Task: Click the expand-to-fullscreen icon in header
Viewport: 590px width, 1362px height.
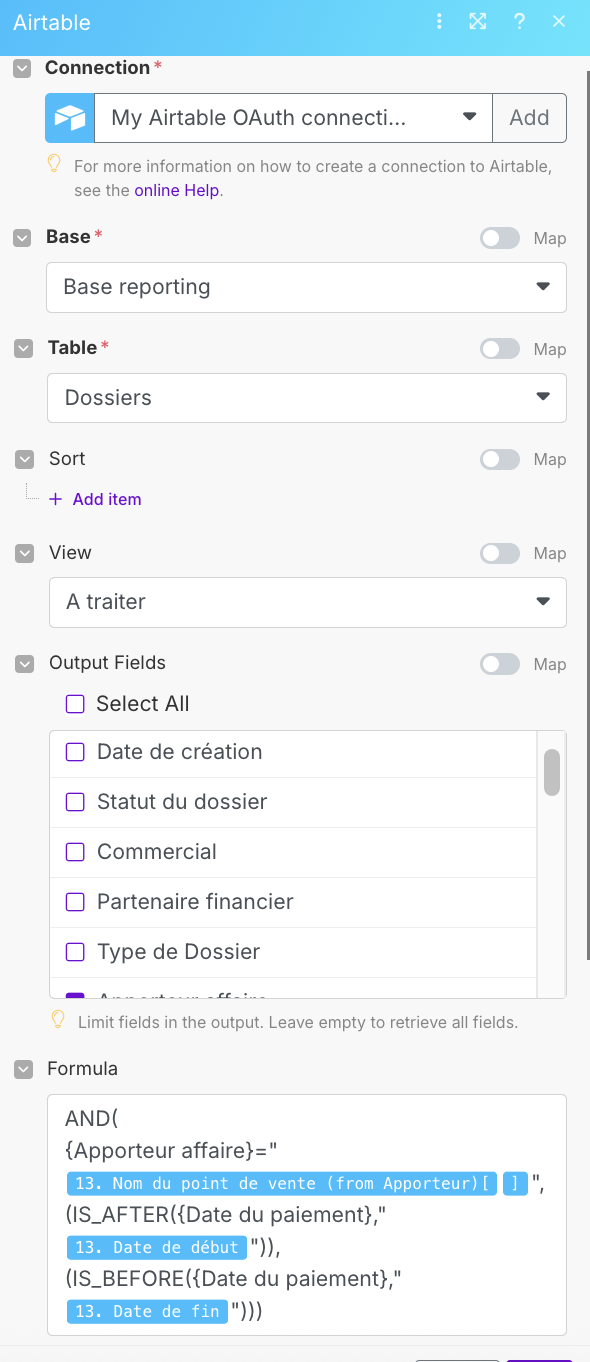Action: (x=478, y=22)
